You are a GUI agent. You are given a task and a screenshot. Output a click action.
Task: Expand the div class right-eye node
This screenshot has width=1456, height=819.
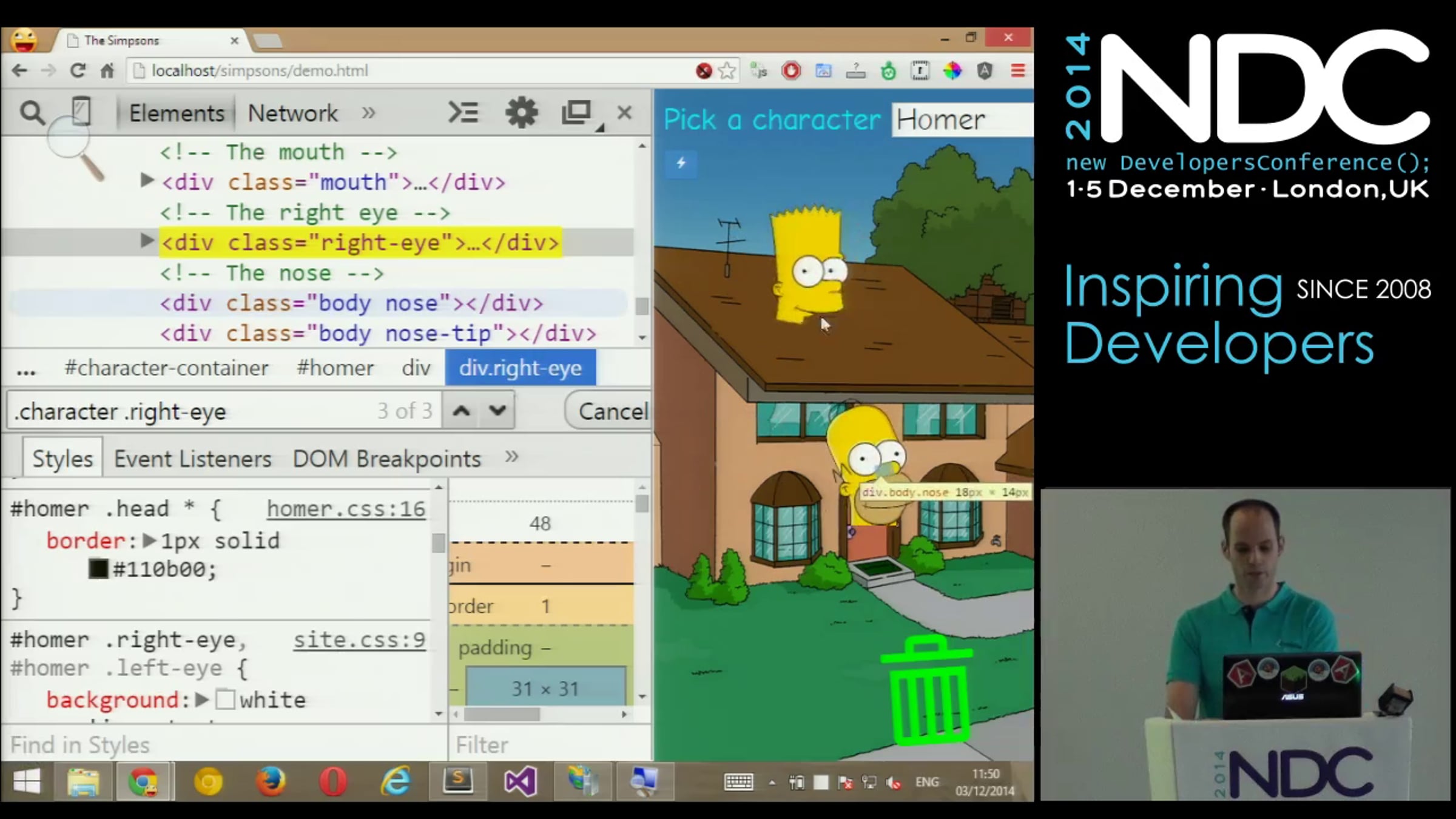coord(146,241)
